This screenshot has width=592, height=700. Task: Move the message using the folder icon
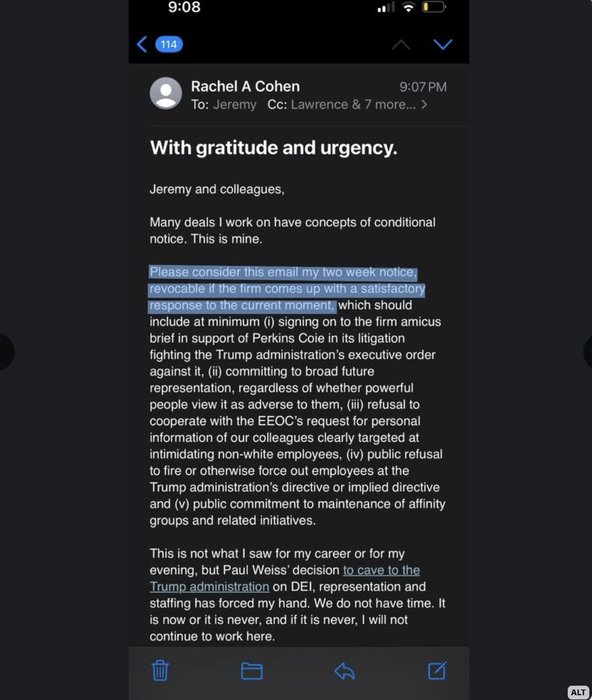coord(252,671)
